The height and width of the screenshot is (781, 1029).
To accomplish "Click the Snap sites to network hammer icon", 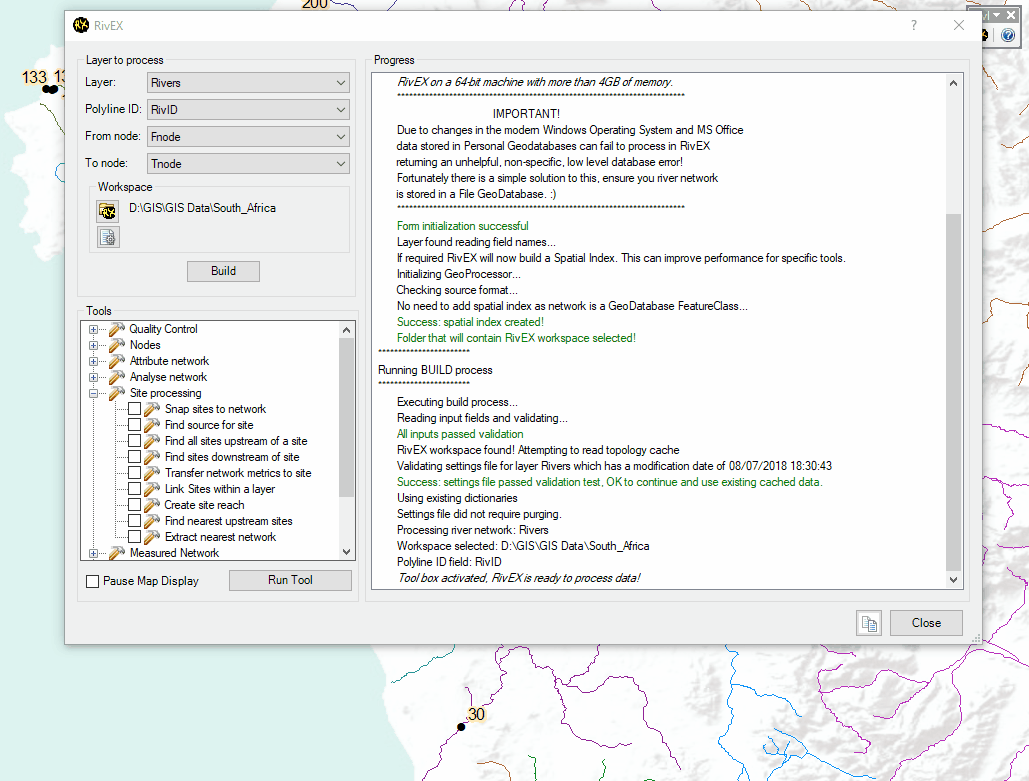I will coord(152,409).
